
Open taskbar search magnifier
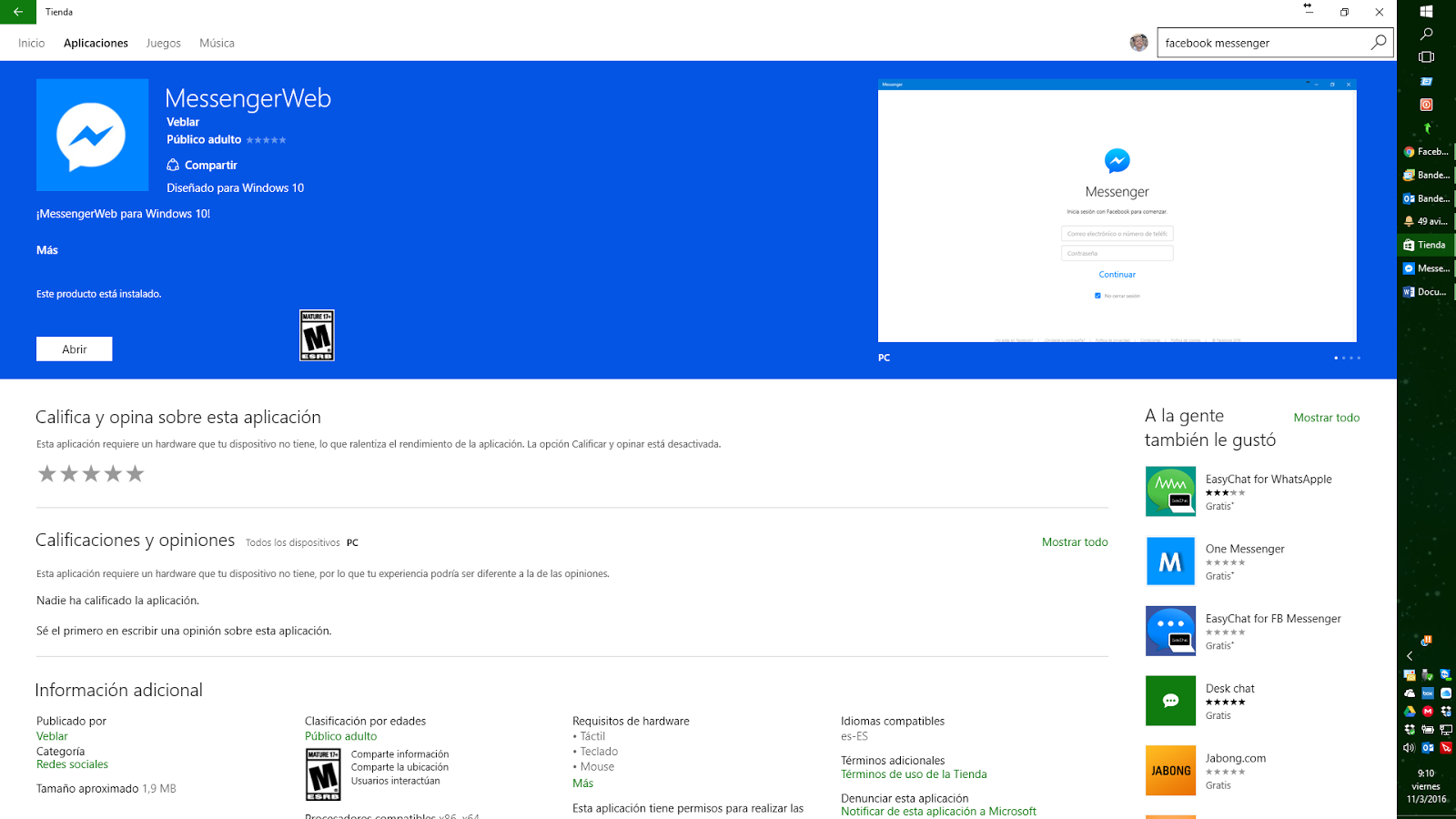(x=1426, y=34)
